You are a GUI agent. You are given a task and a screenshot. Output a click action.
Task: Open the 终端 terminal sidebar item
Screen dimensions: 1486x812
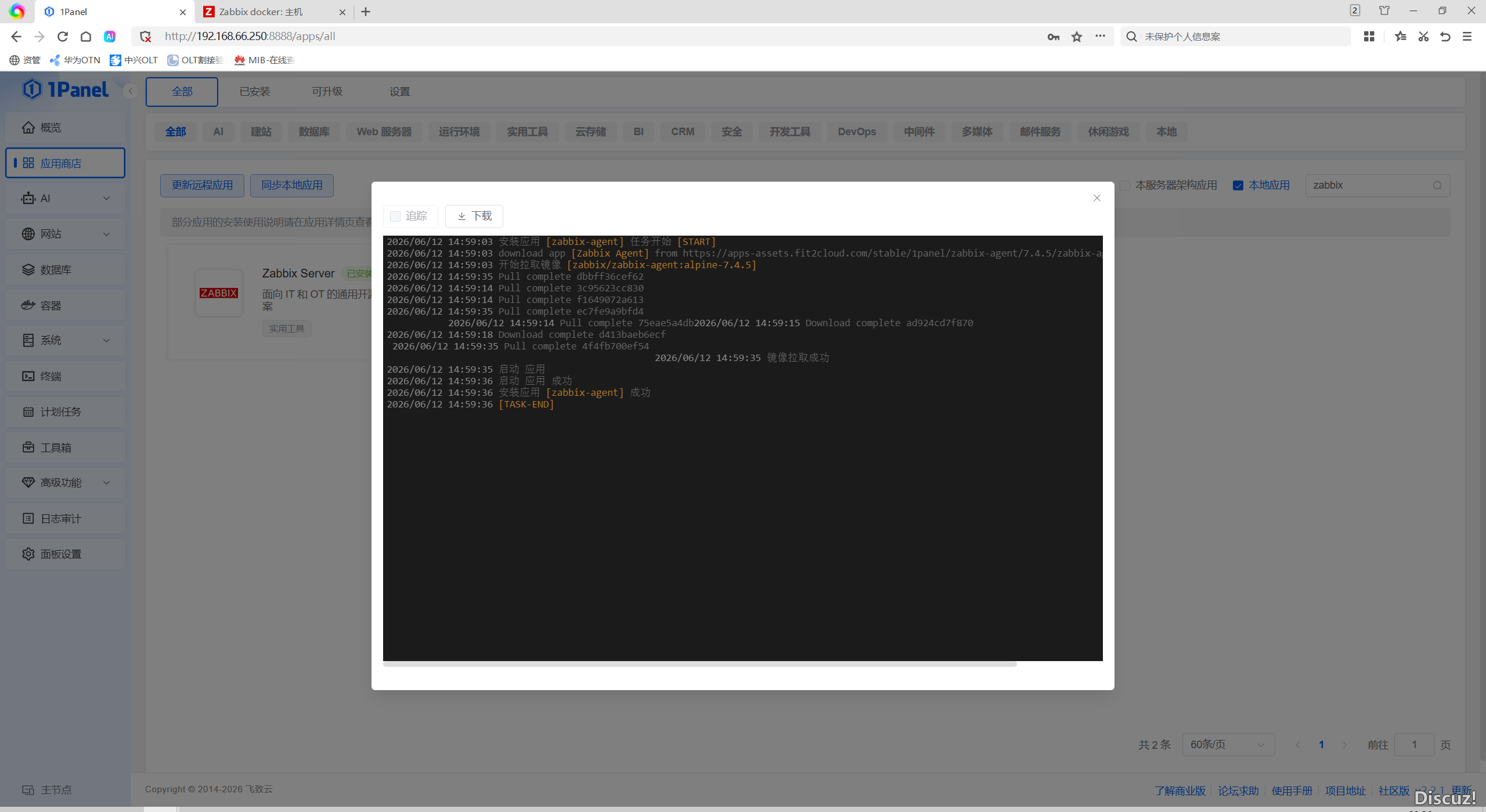tap(65, 376)
